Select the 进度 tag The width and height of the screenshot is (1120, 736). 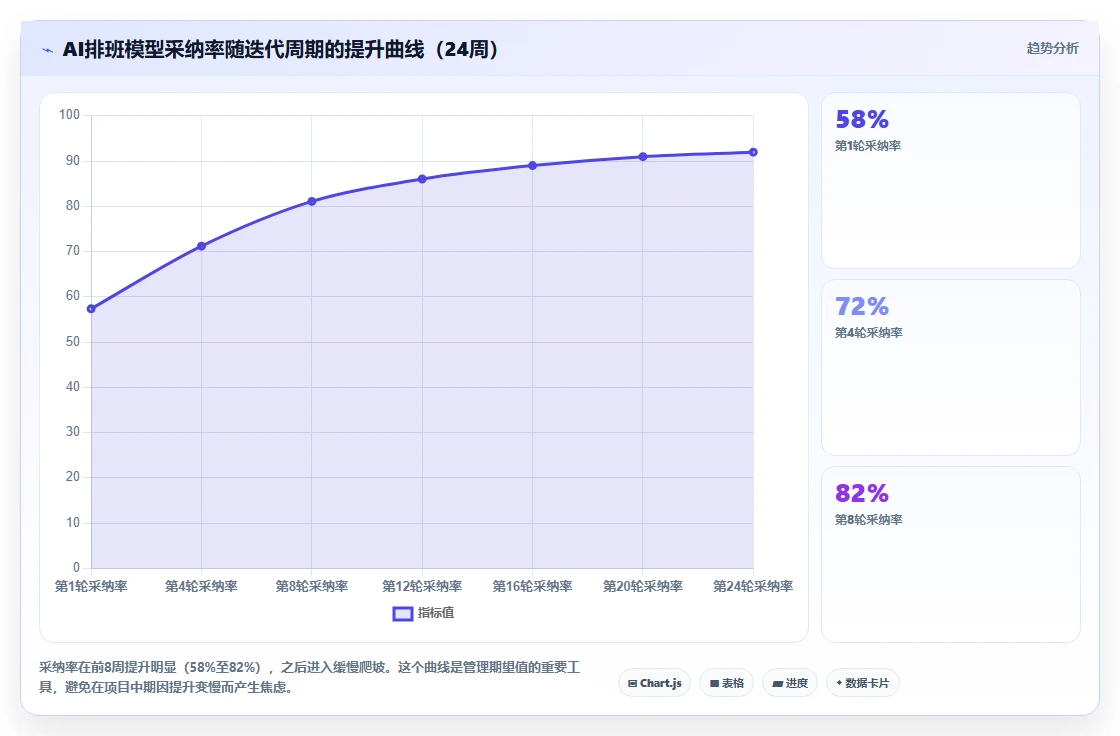pyautogui.click(x=790, y=683)
